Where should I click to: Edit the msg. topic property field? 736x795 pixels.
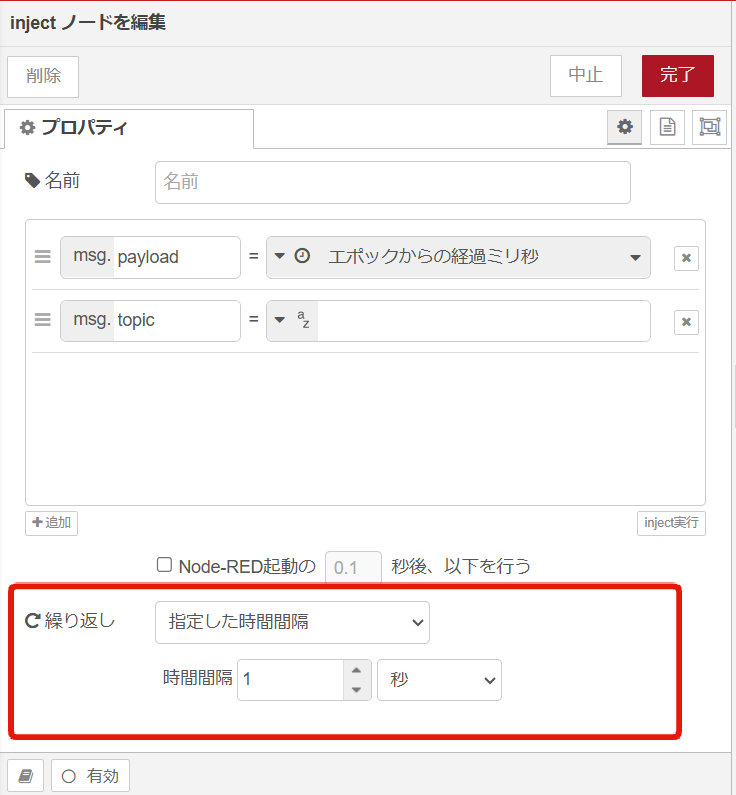tap(177, 320)
